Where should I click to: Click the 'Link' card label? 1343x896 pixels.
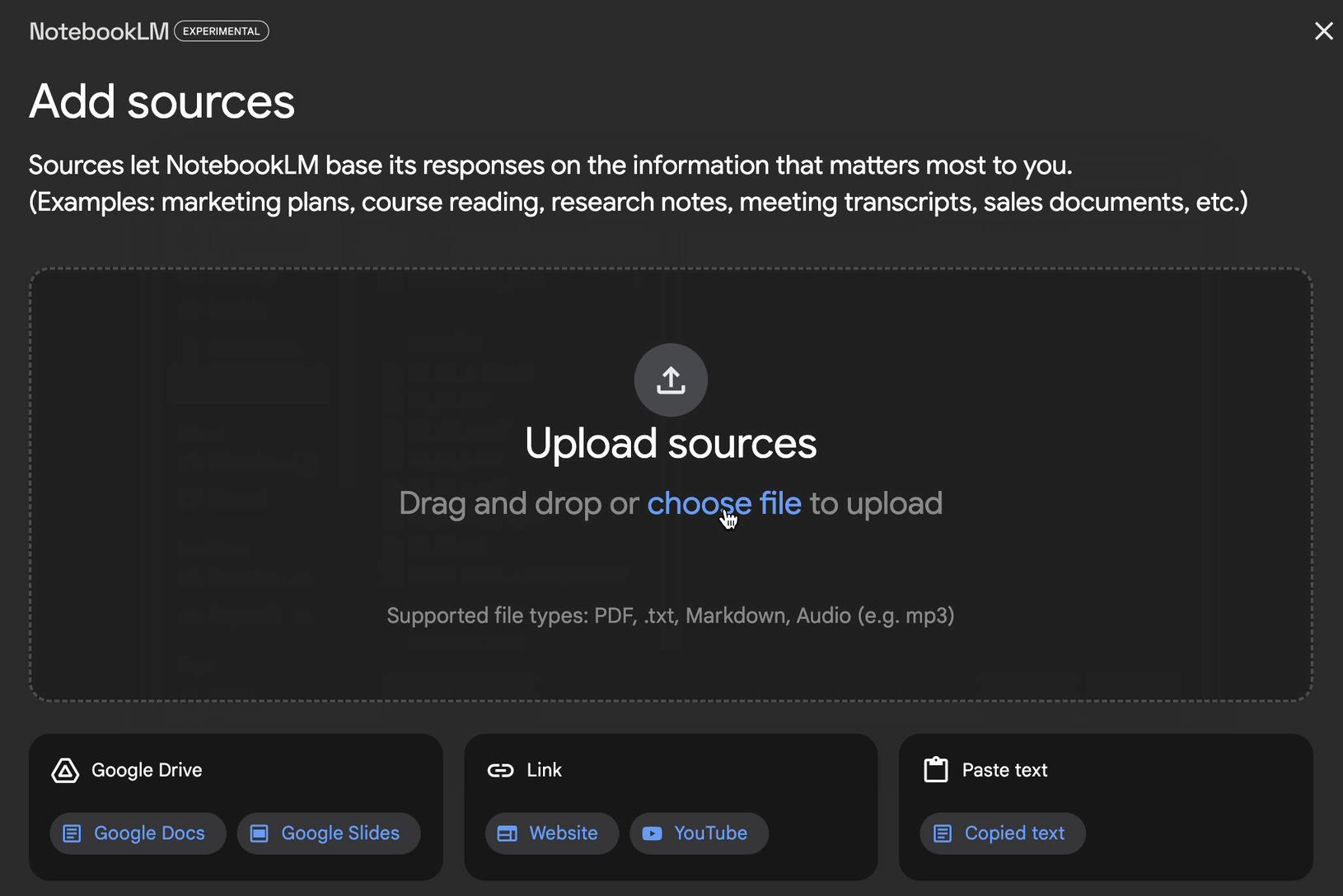(544, 770)
